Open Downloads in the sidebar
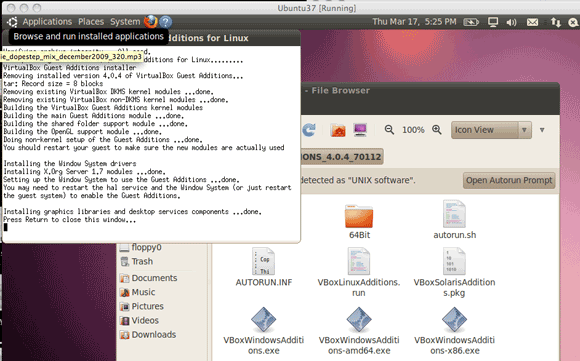The height and width of the screenshot is (361, 580). click(x=148, y=335)
